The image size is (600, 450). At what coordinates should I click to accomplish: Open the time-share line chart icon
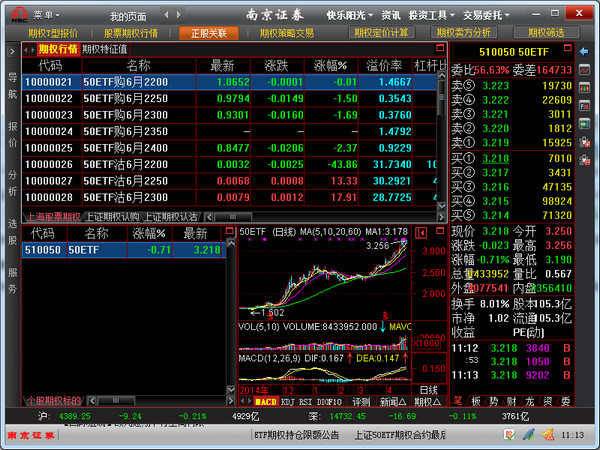click(584, 70)
